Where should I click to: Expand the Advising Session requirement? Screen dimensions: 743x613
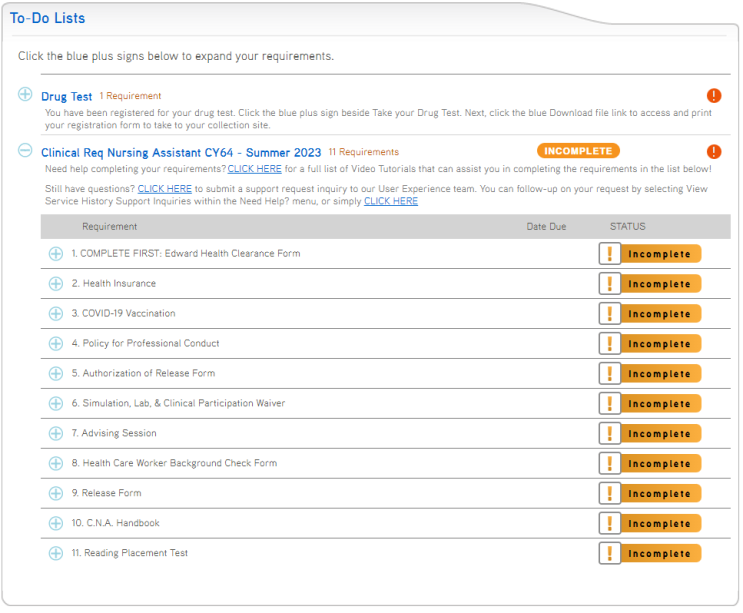[x=56, y=433]
